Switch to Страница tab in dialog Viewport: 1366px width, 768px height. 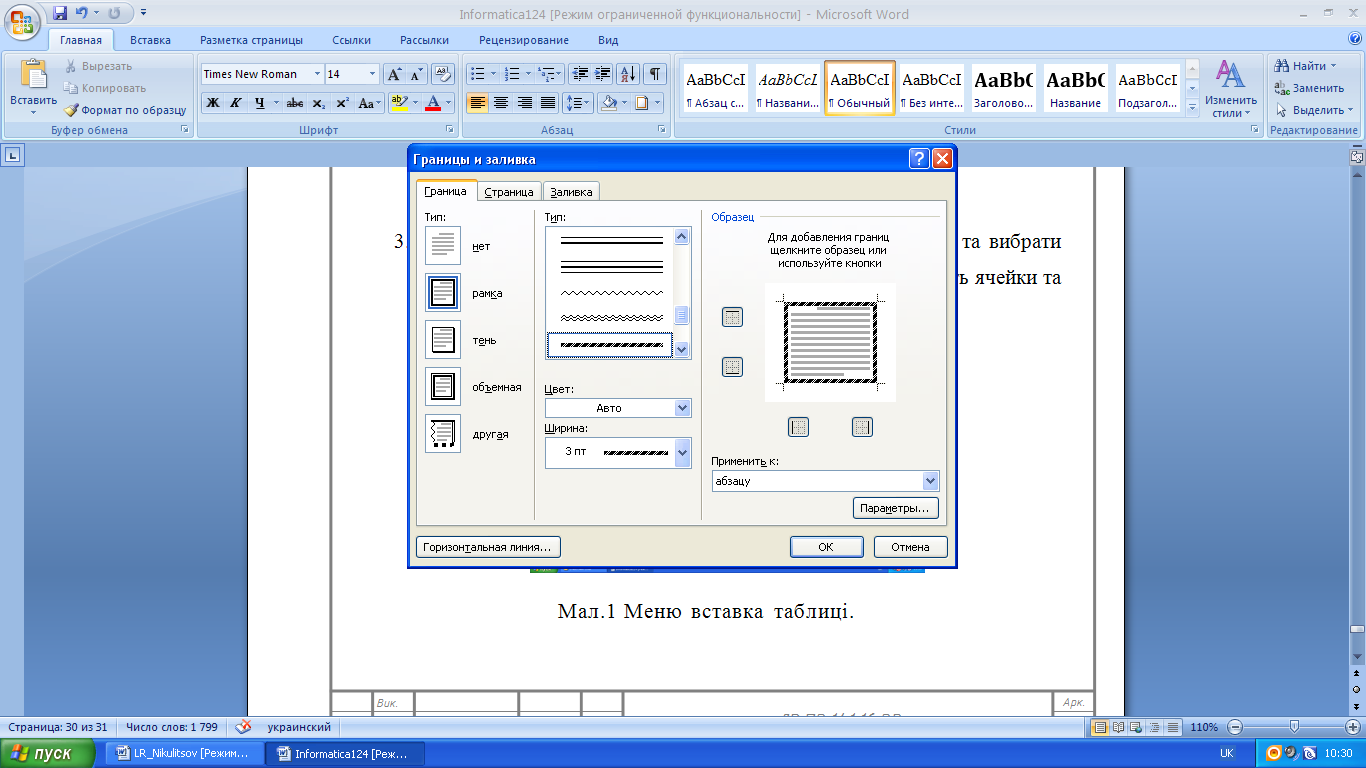(509, 192)
